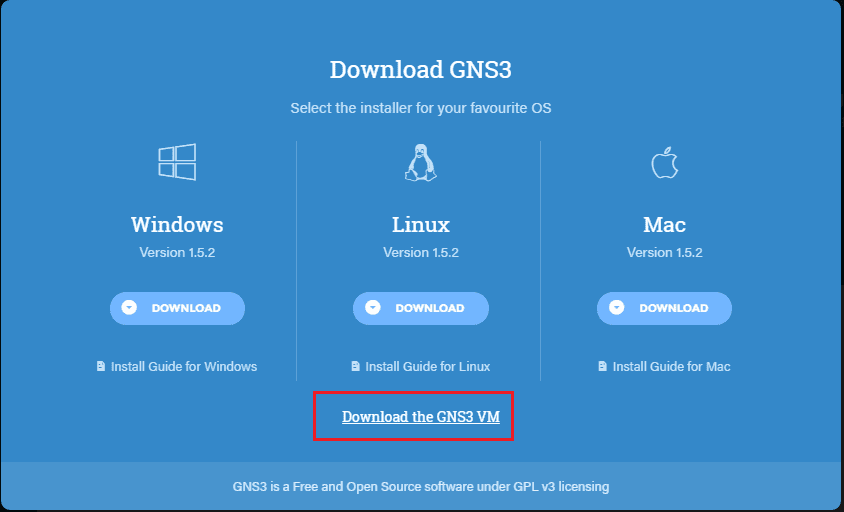Click the Mac Version 1.5.2 label
This screenshot has width=844, height=512.
(x=665, y=253)
